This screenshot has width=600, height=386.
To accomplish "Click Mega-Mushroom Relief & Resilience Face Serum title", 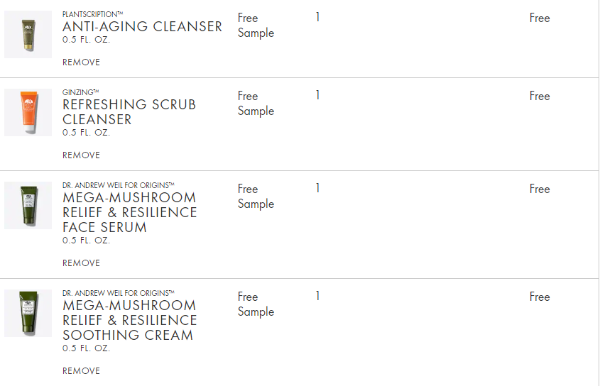I will click(x=130, y=212).
